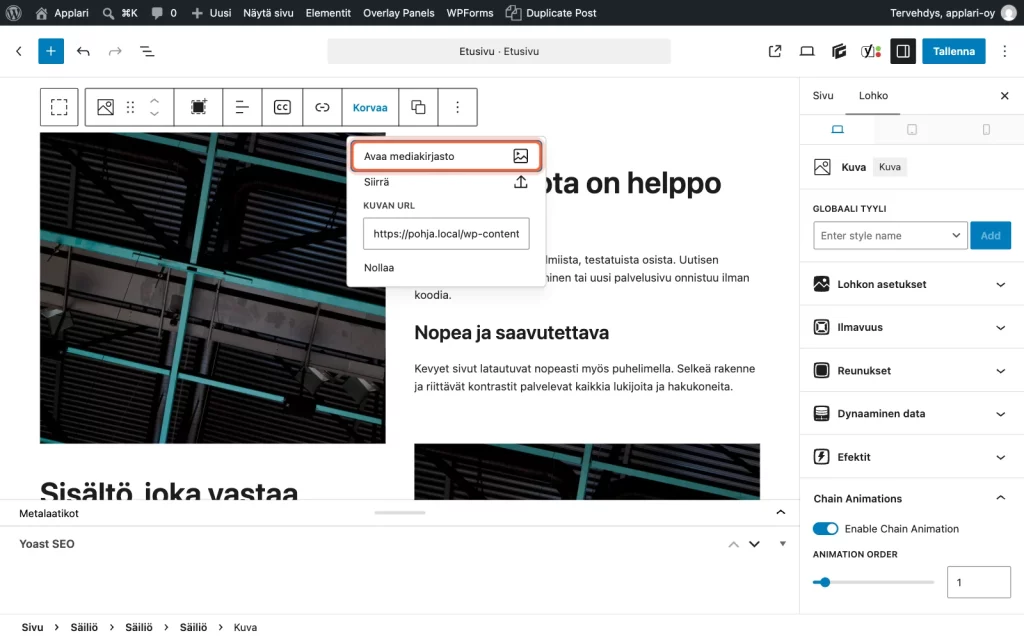Select mobile device tab in sidebar

coord(986,129)
